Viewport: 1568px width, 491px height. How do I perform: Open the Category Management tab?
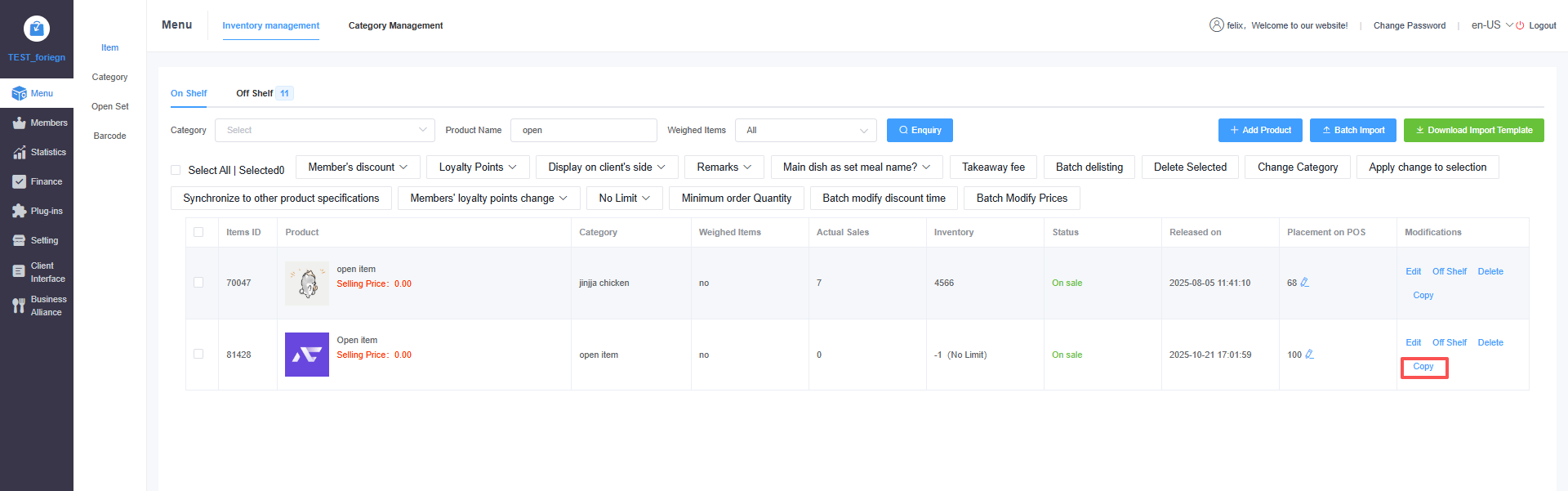click(x=395, y=25)
